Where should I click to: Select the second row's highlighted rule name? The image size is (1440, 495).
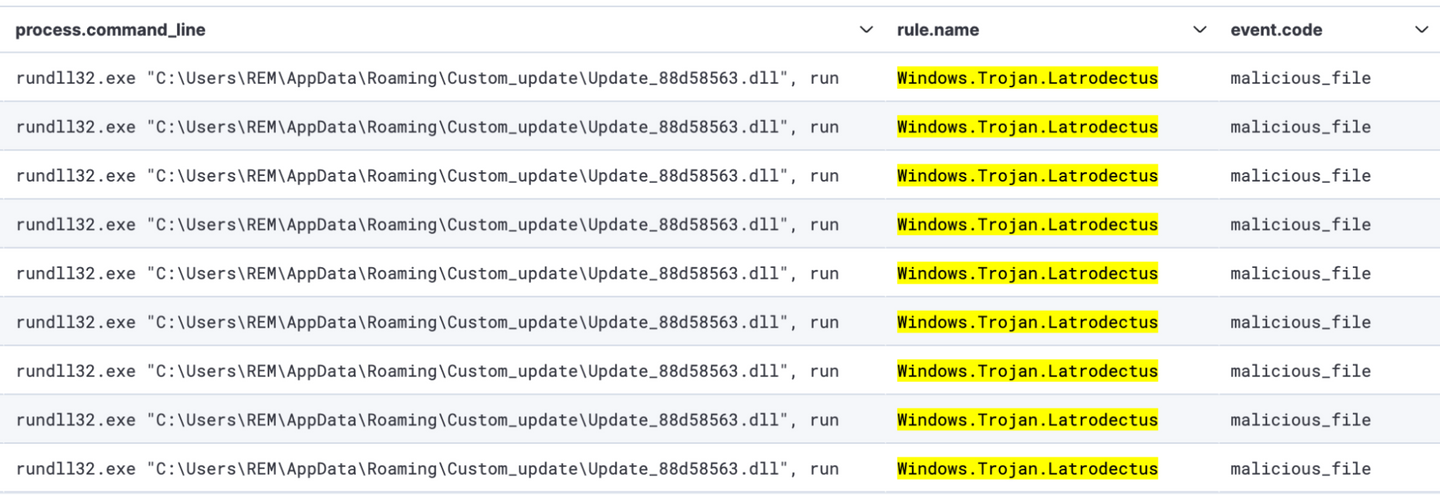(x=1027, y=127)
